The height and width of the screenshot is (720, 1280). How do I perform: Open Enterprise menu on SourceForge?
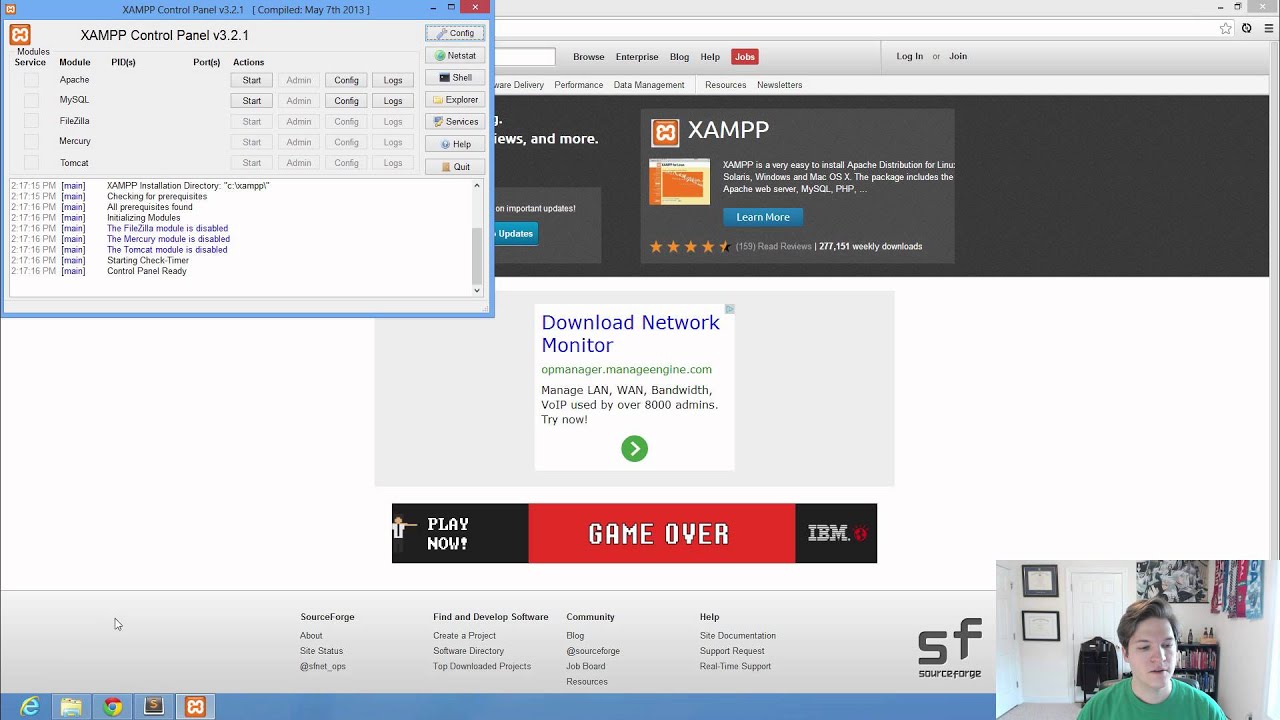(x=637, y=57)
